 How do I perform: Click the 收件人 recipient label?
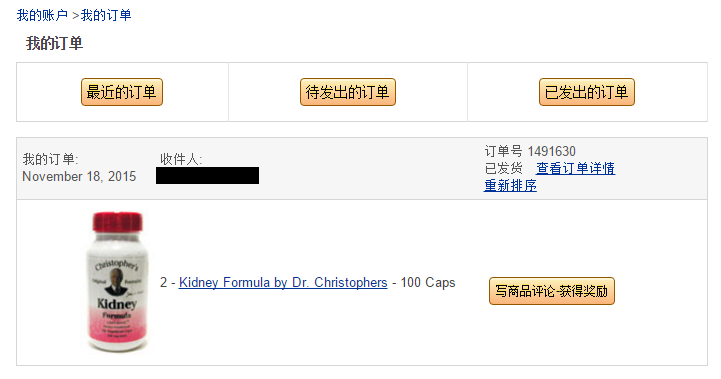coord(181,160)
